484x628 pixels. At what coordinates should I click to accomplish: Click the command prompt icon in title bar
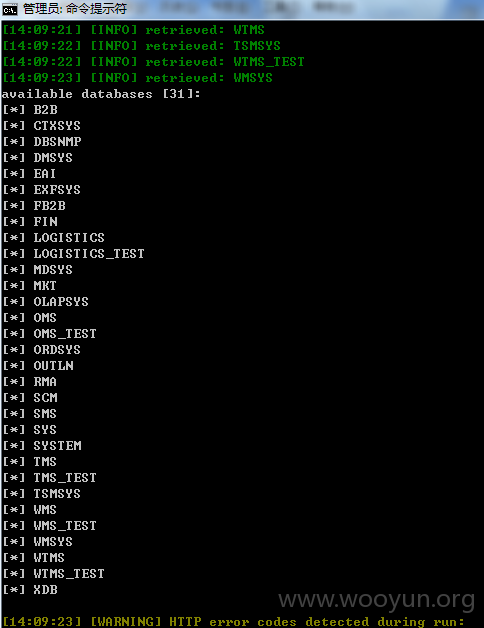coord(10,9)
